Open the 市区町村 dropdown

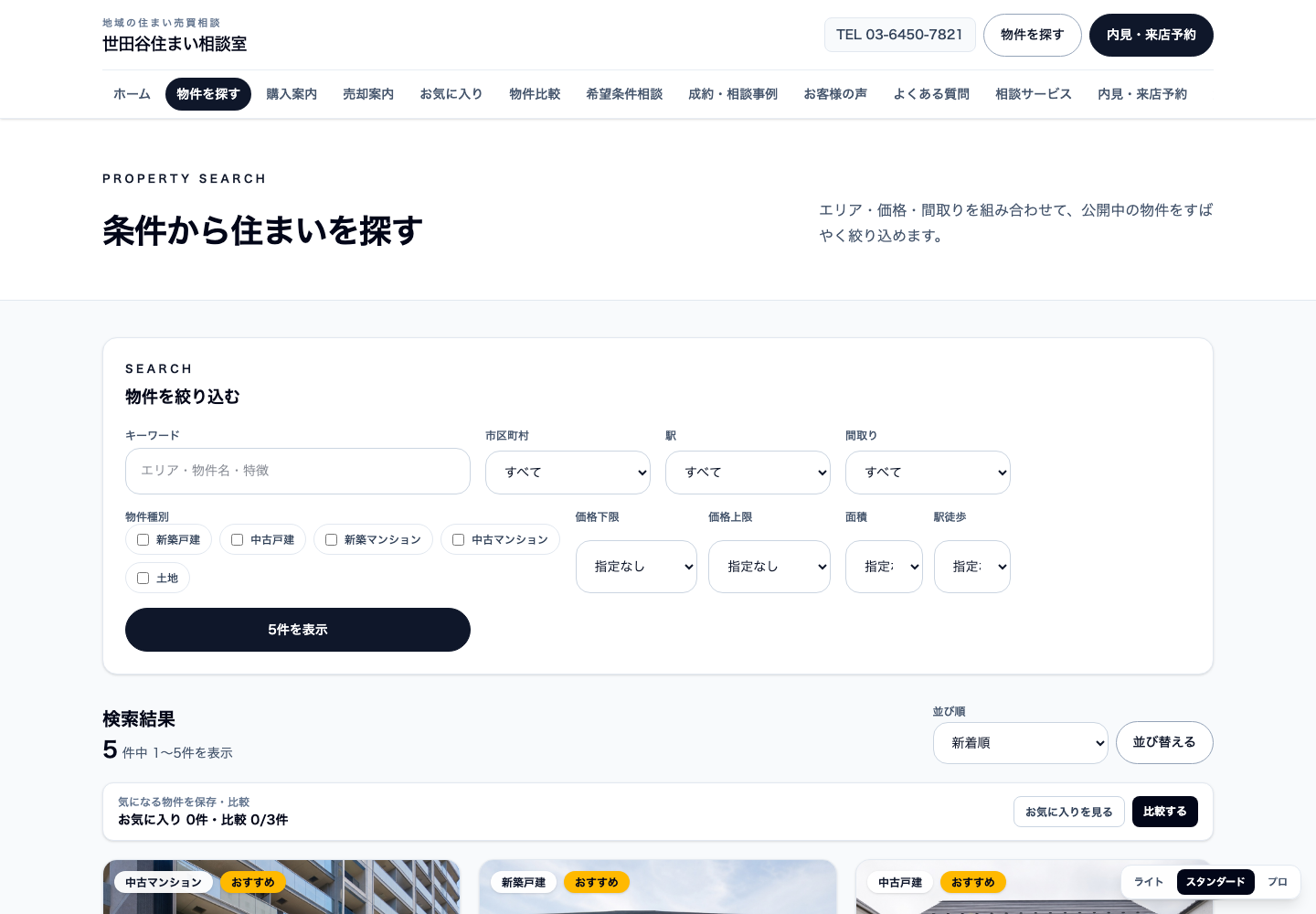(568, 473)
